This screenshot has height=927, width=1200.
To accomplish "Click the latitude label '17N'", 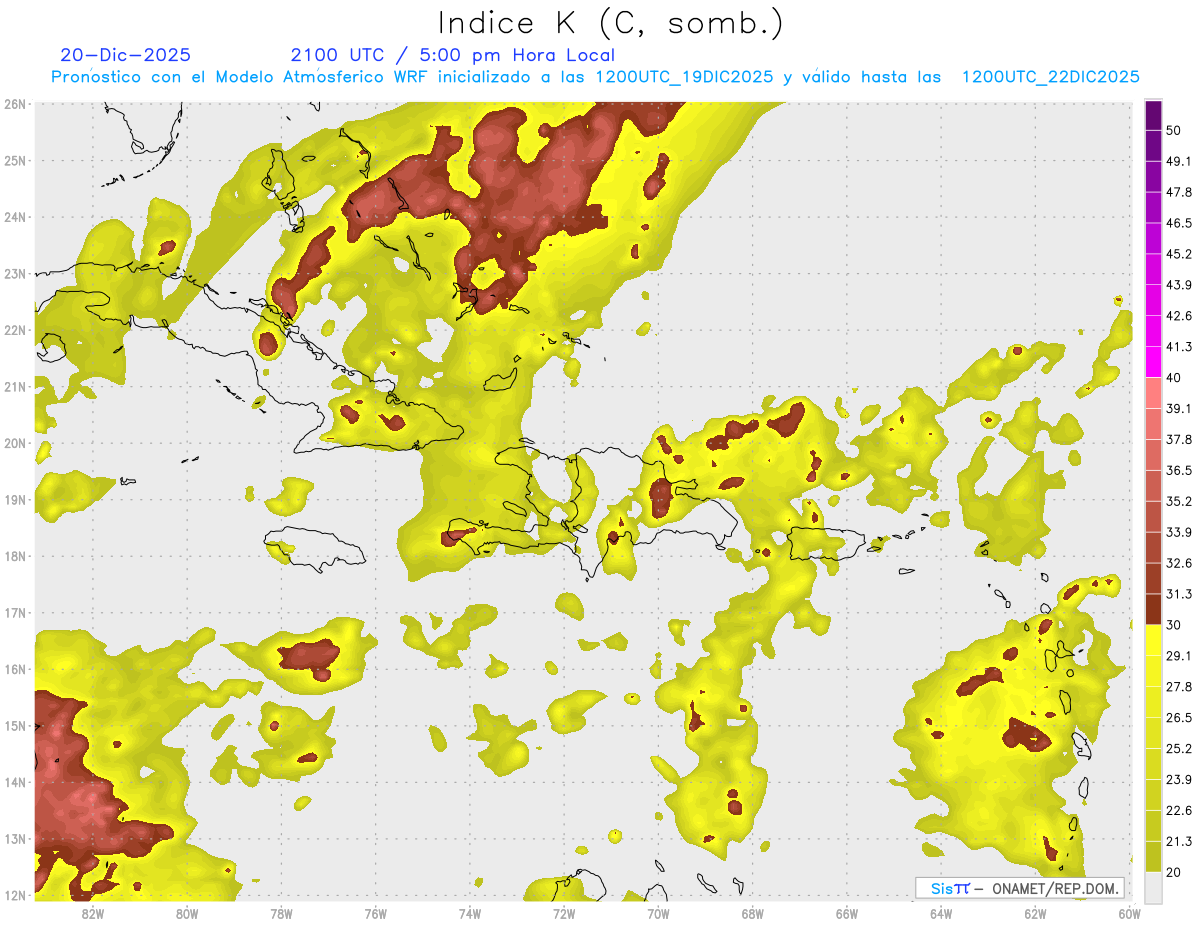I will (x=15, y=613).
